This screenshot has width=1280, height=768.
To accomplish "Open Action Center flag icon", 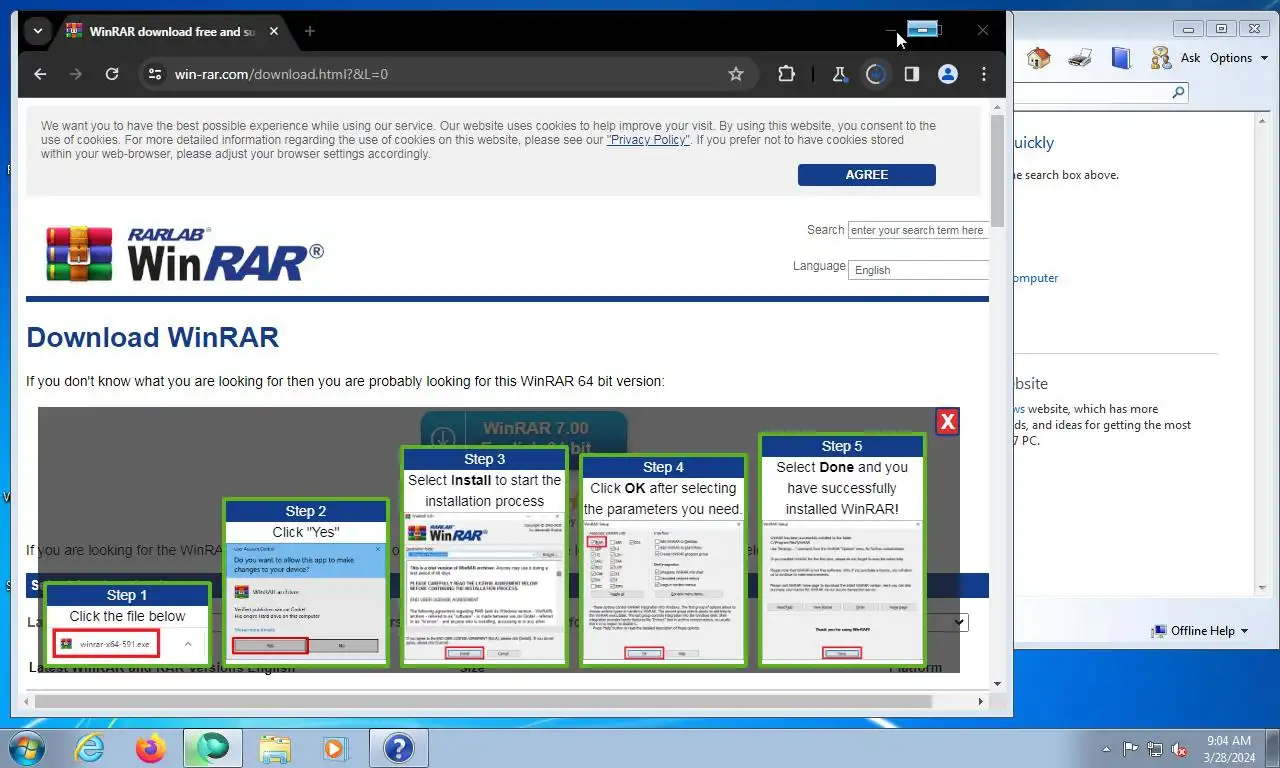I will click(1131, 749).
